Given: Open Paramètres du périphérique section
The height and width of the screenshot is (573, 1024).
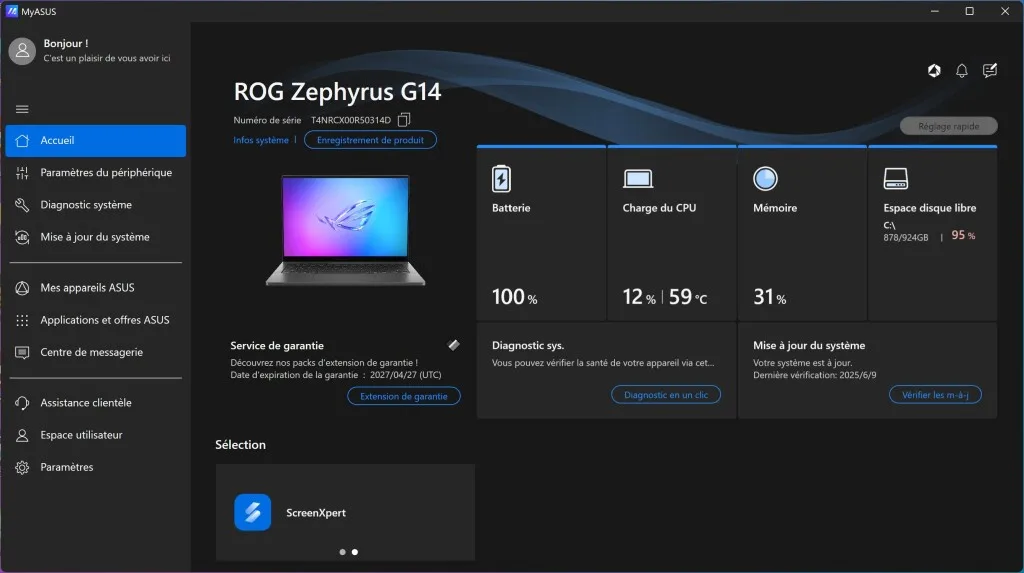Looking at the screenshot, I should coord(95,172).
